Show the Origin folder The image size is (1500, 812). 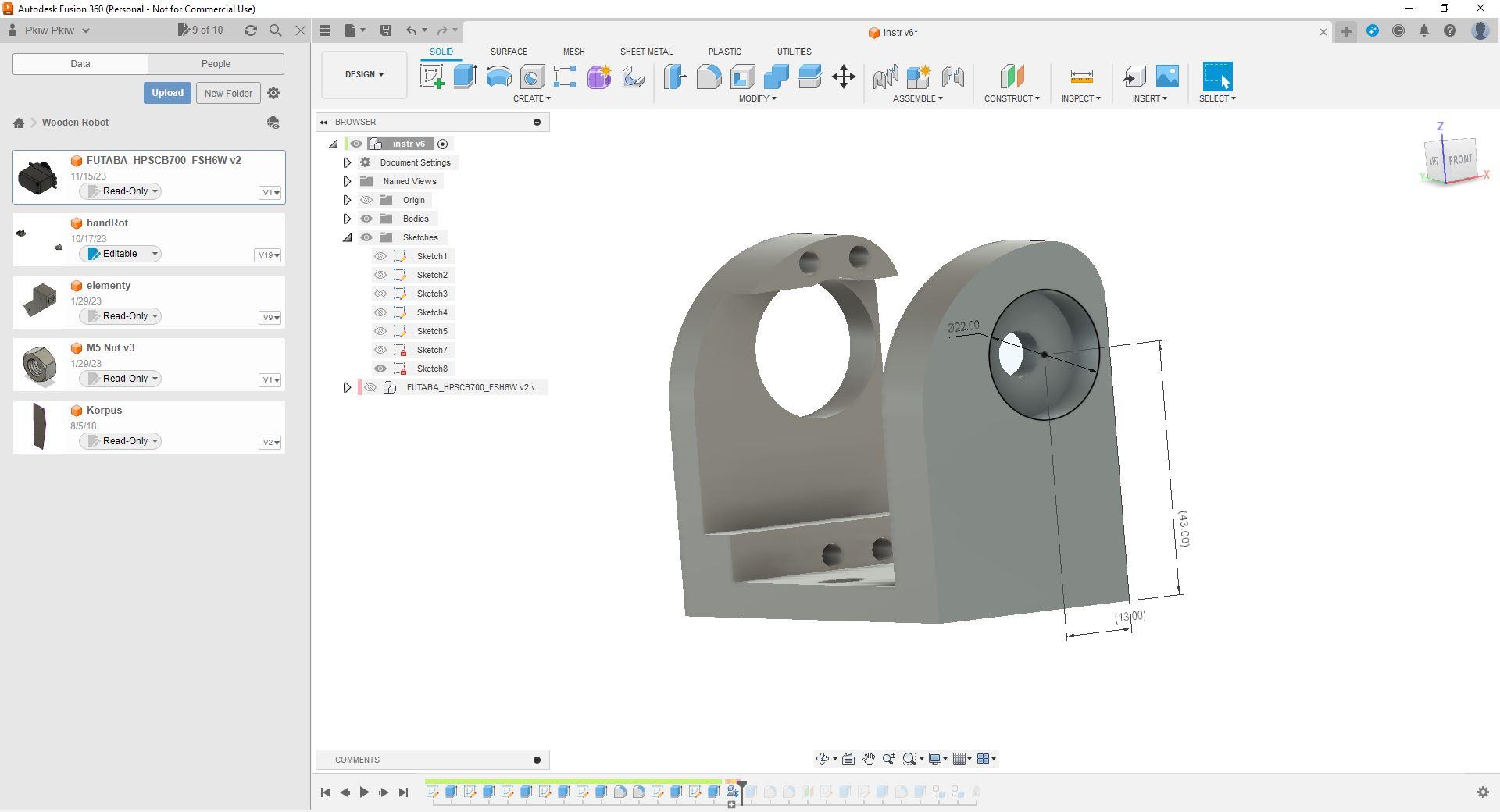pyautogui.click(x=366, y=200)
